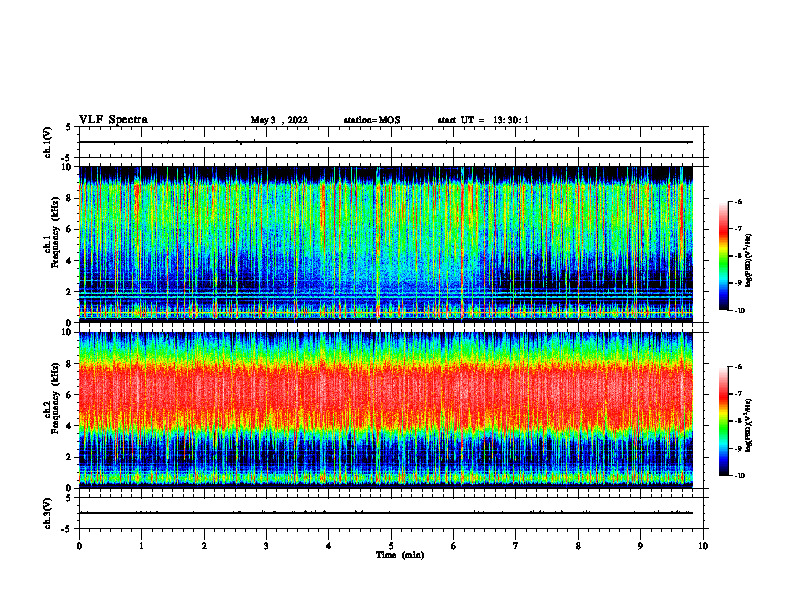
Task: Click the '-9' label on ch.1 color bar
Action: pos(738,283)
